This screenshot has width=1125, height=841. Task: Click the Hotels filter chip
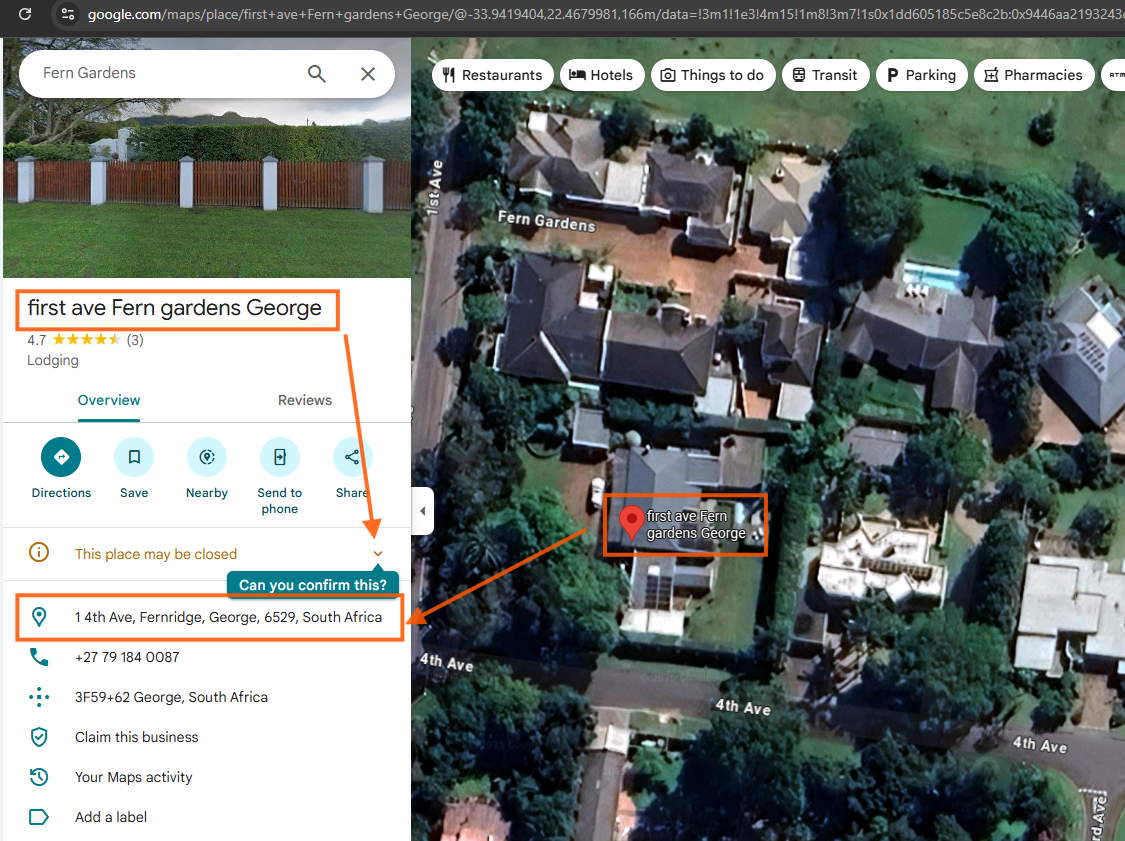click(601, 75)
